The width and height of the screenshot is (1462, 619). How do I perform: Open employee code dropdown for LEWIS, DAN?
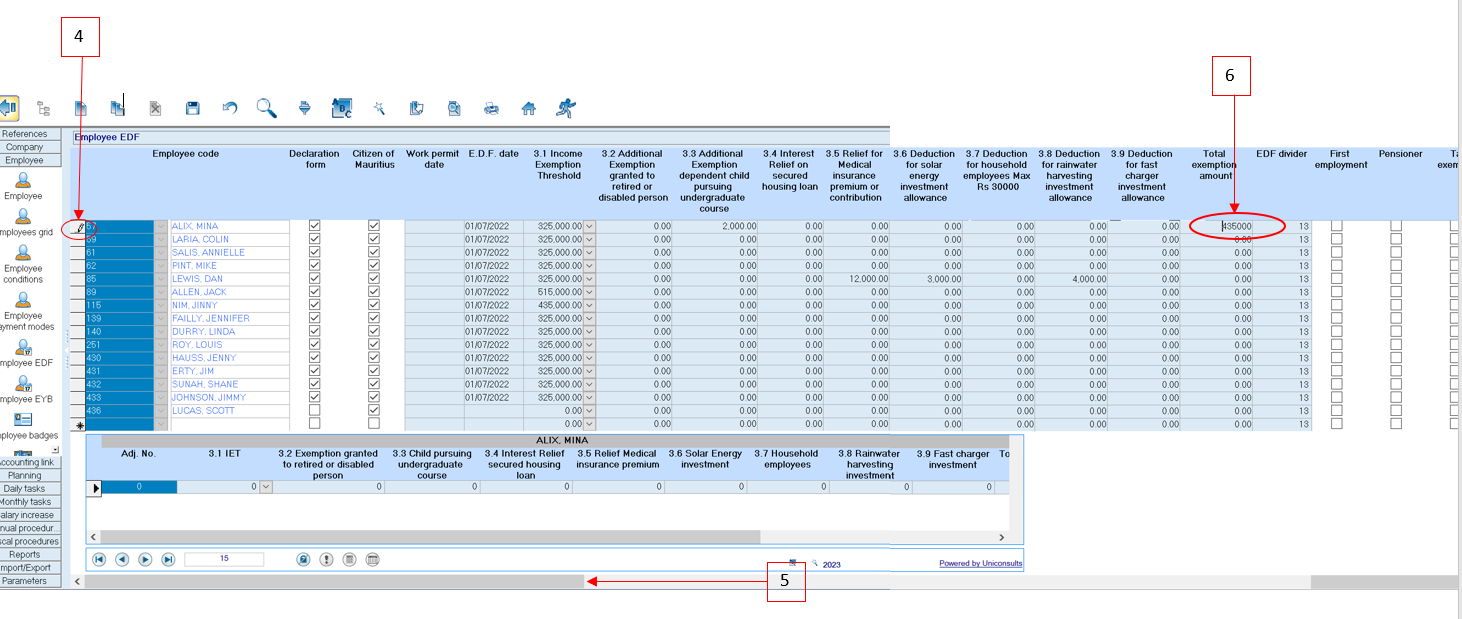[x=161, y=279]
